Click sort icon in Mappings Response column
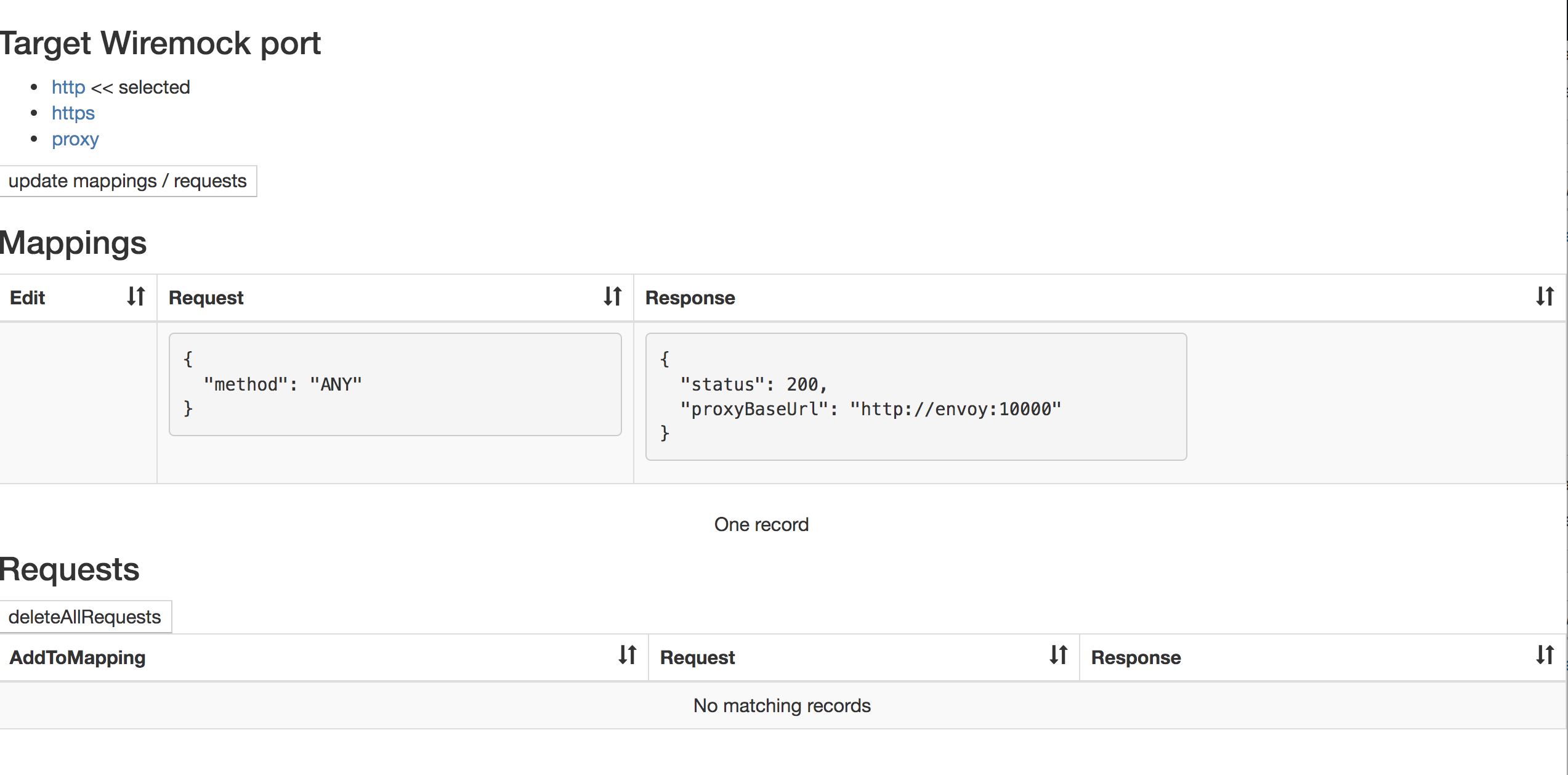Viewport: 1568px width, 775px height. tap(1545, 296)
